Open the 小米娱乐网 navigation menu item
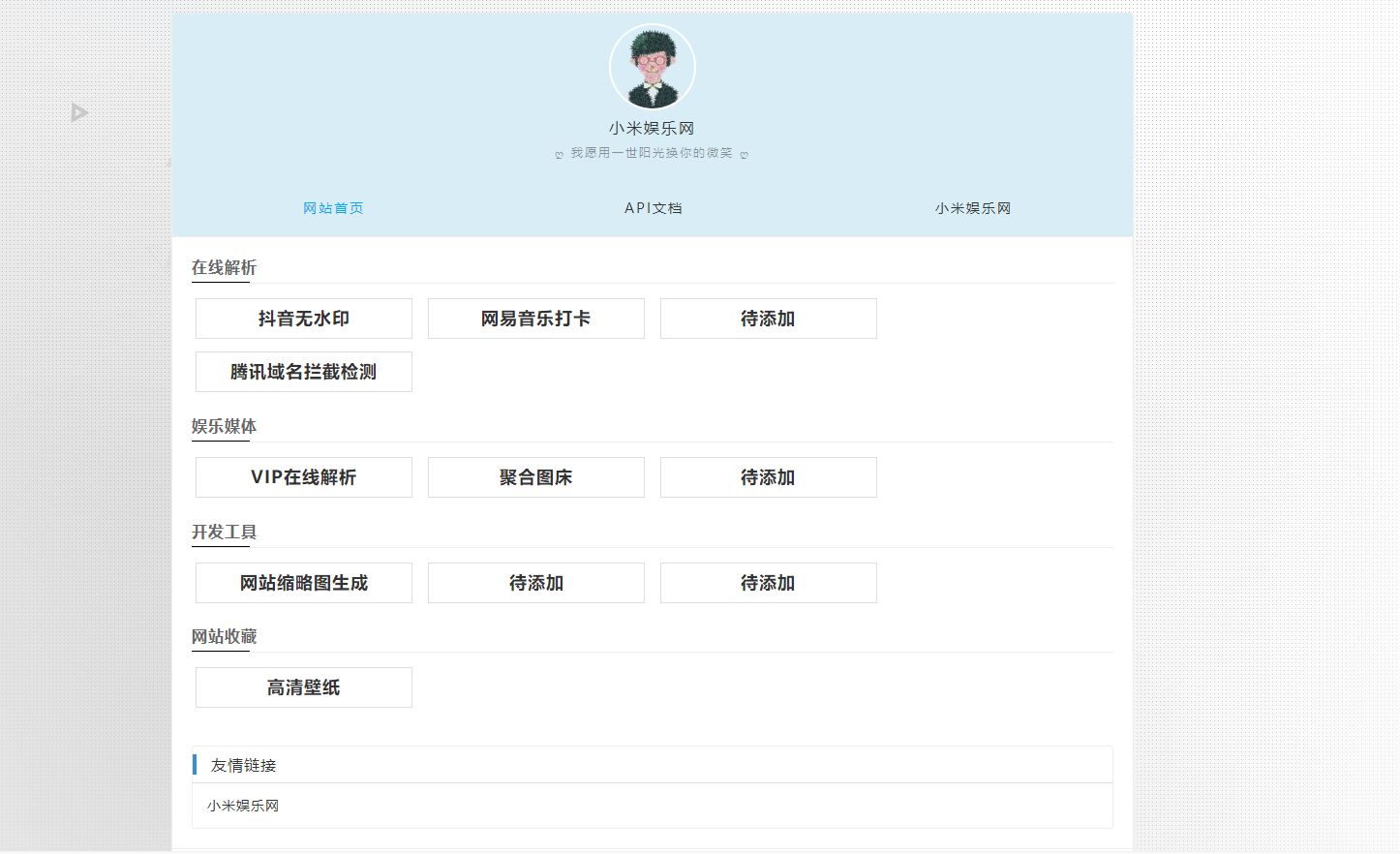Screen dimensions: 1400x854 point(972,208)
